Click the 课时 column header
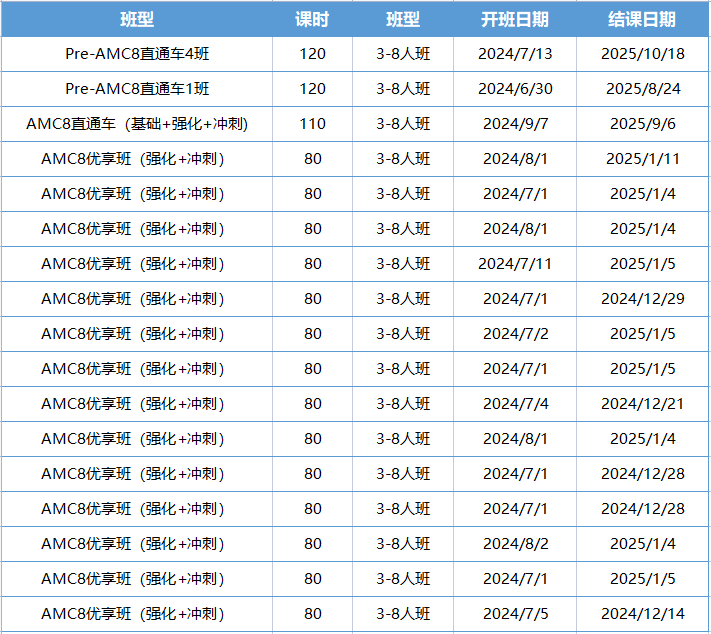 [312, 20]
